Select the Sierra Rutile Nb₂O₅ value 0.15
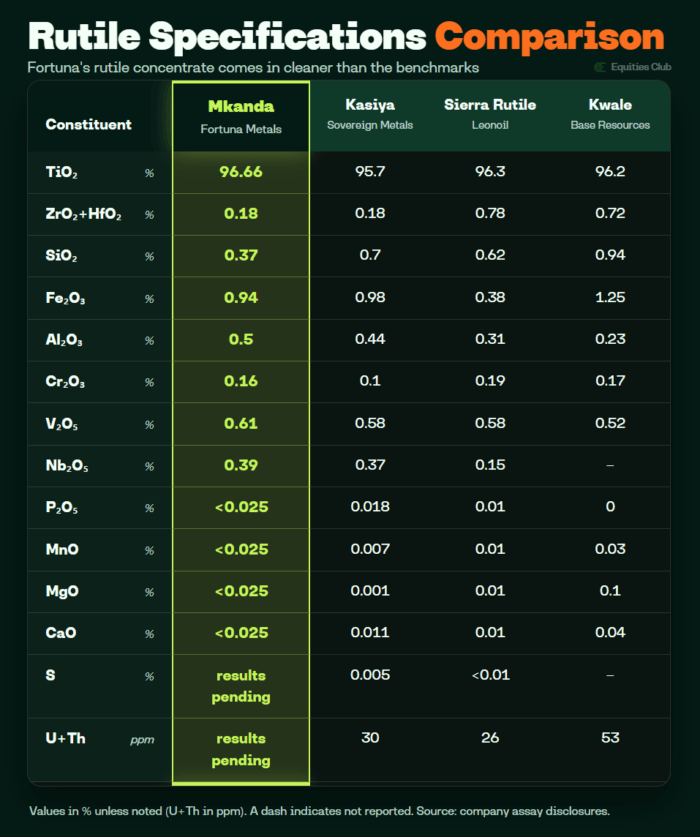 [x=490, y=464]
